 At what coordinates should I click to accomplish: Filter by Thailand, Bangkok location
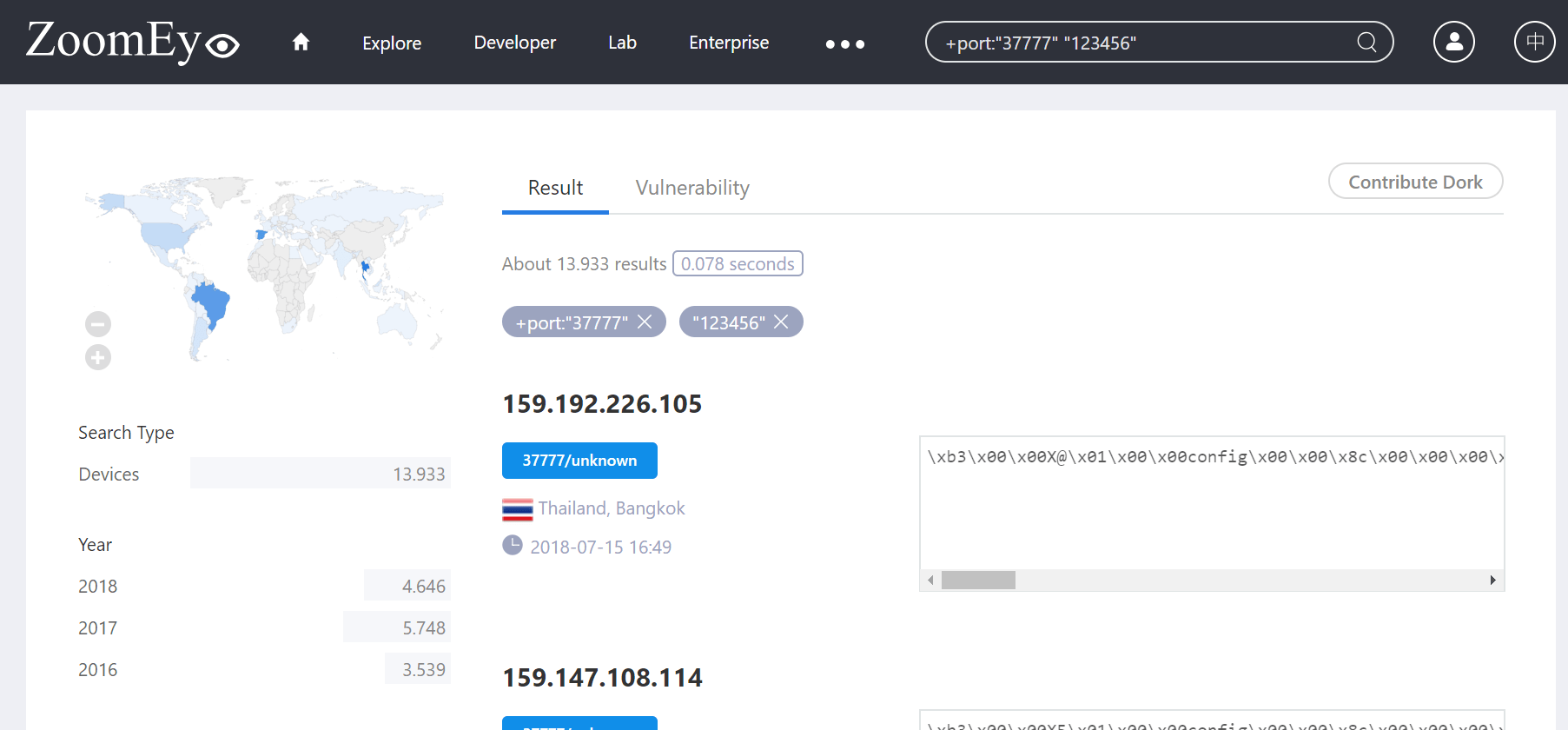(611, 508)
